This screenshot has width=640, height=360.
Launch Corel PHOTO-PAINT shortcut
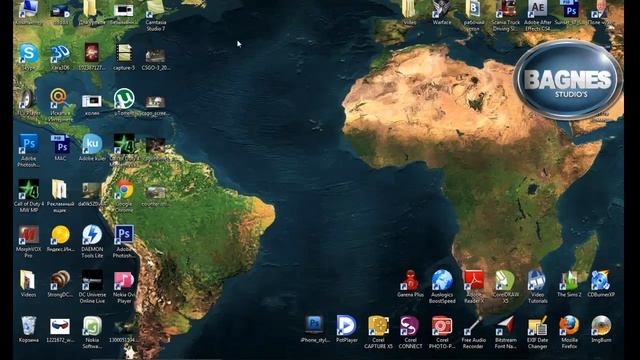442,325
